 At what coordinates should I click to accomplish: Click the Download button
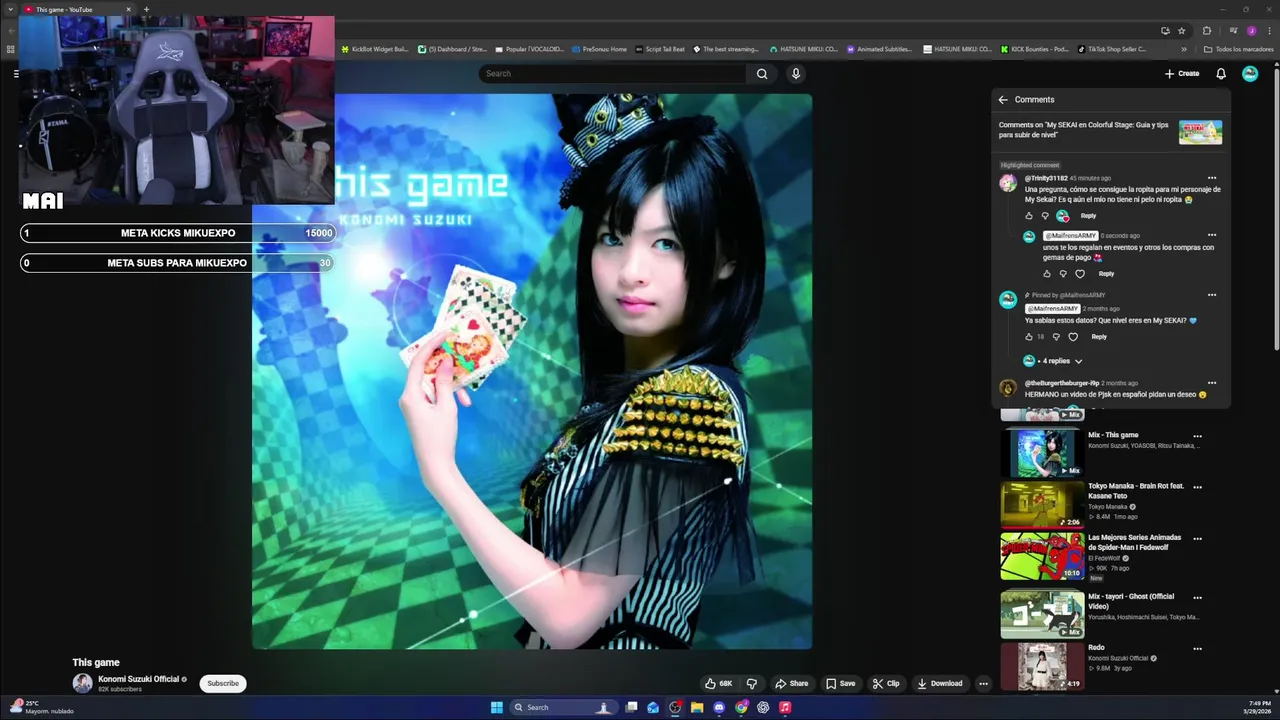click(940, 684)
